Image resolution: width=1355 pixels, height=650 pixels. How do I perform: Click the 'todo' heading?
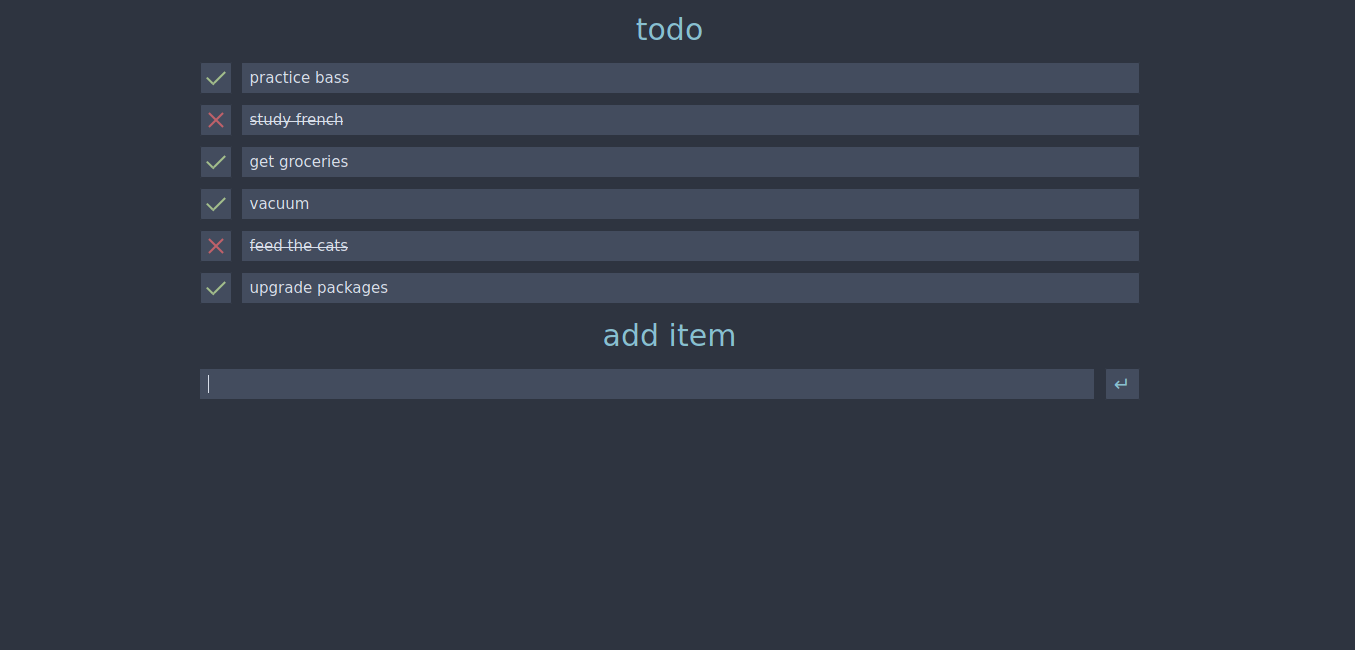pyautogui.click(x=669, y=30)
